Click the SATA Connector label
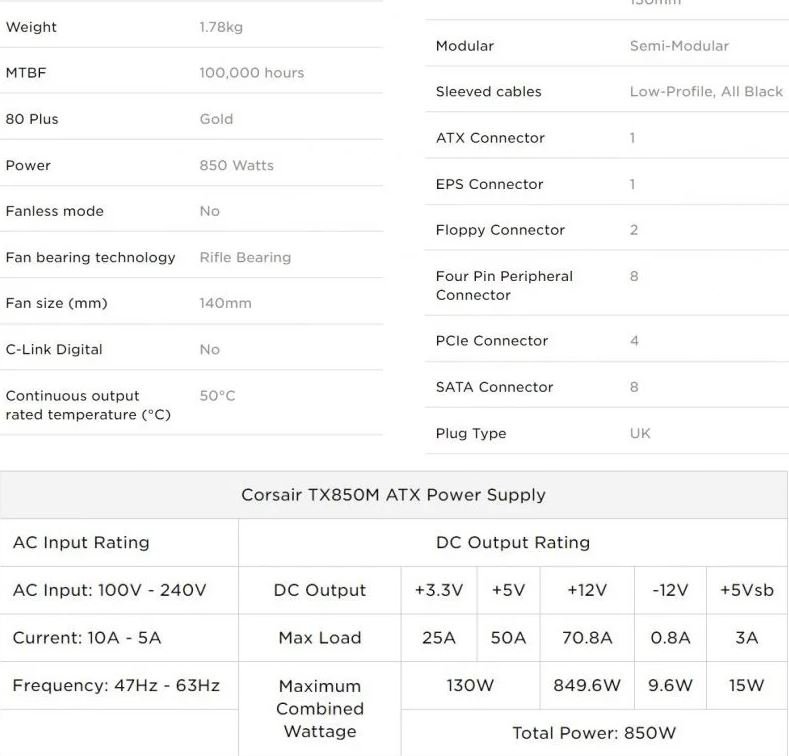789x756 pixels. pyautogui.click(x=494, y=388)
